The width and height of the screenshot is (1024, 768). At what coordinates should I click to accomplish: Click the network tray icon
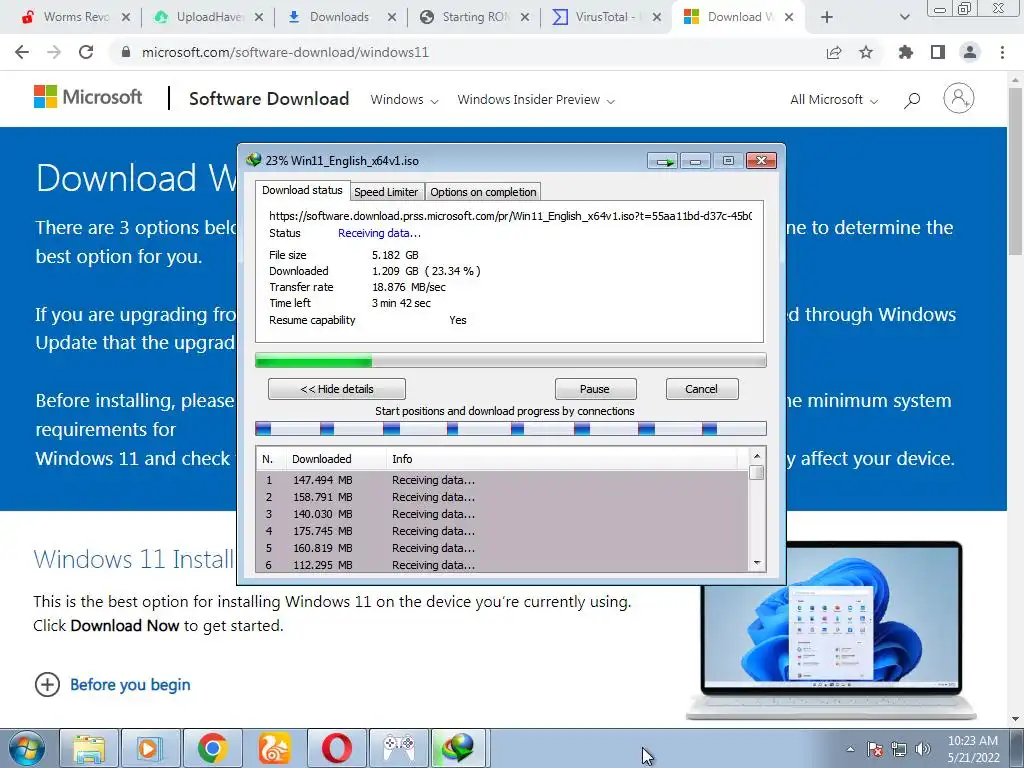point(899,749)
